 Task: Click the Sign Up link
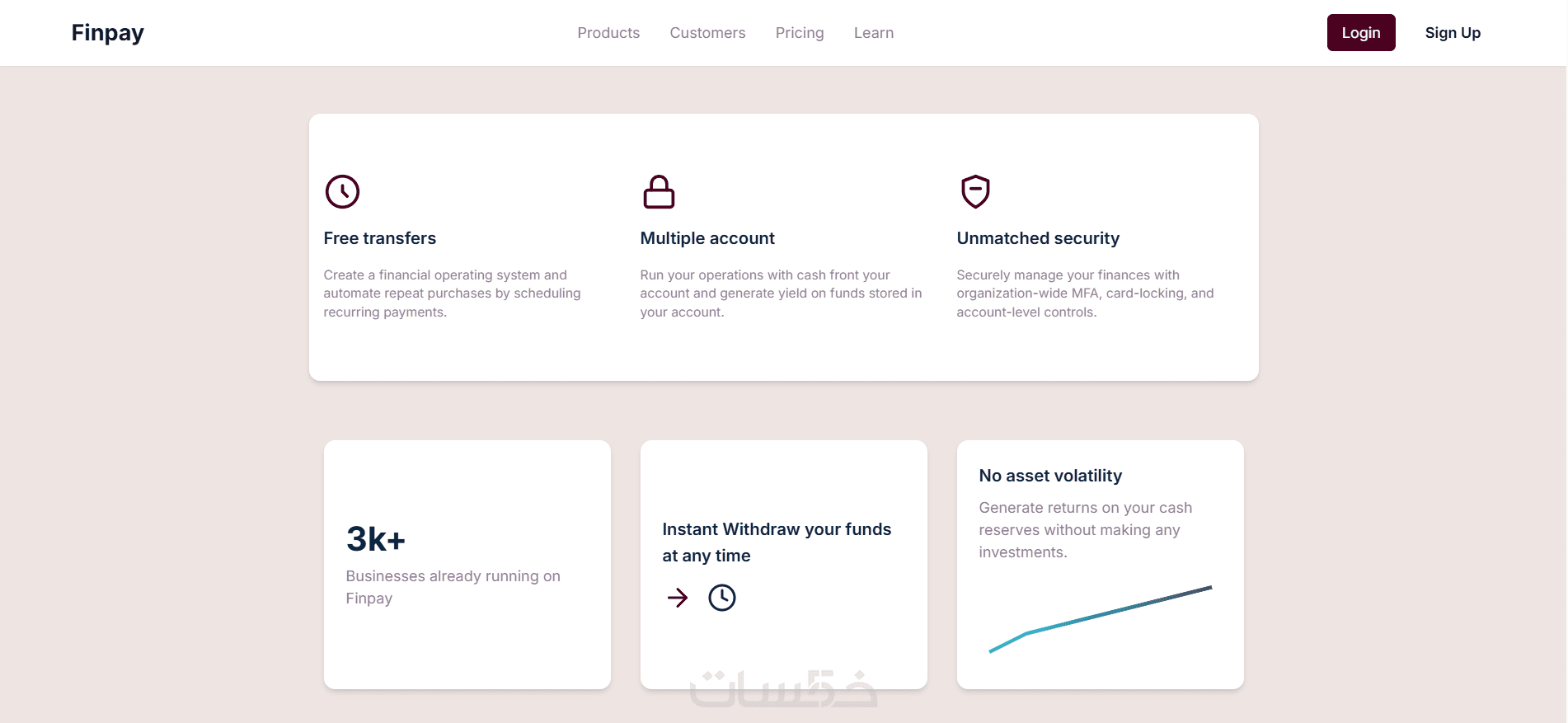(1453, 33)
